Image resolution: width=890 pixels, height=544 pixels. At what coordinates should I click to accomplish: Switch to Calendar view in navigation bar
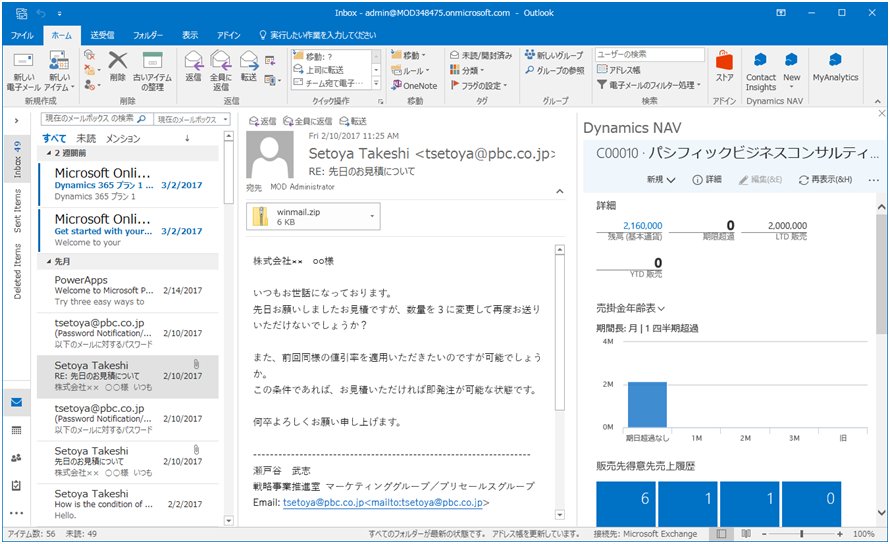[x=16, y=430]
